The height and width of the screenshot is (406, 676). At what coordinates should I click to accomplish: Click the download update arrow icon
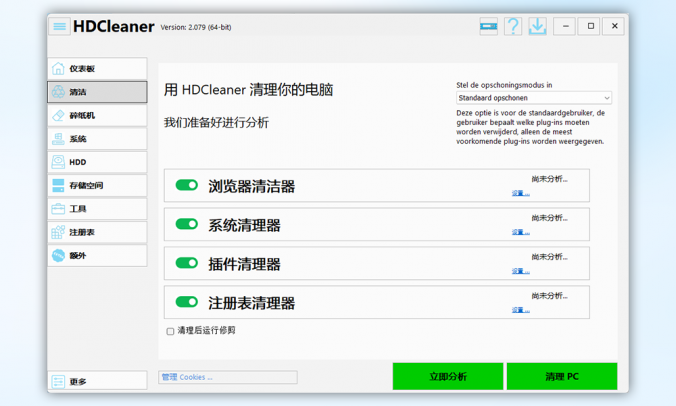pyautogui.click(x=538, y=27)
